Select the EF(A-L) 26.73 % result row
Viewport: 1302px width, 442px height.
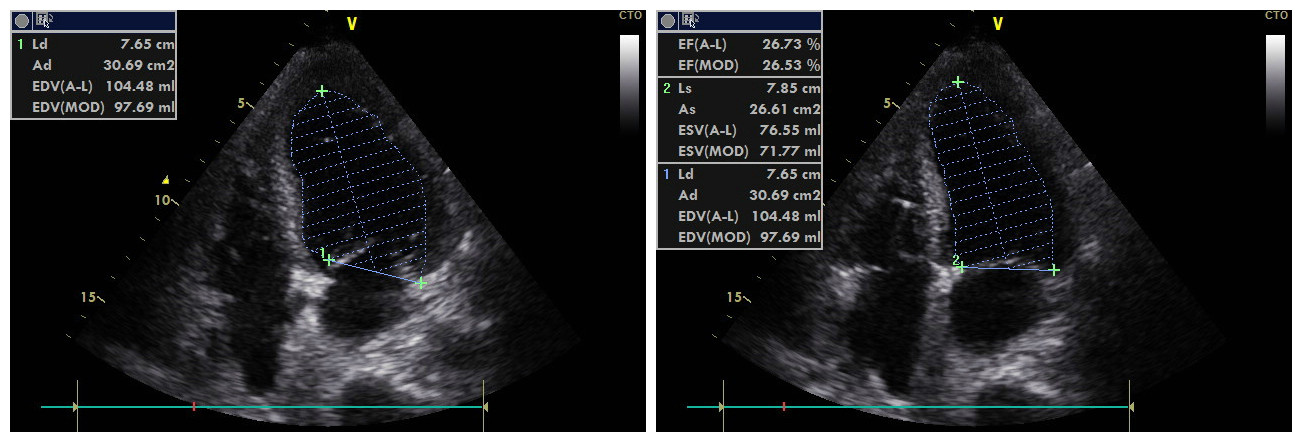pyautogui.click(x=740, y=44)
